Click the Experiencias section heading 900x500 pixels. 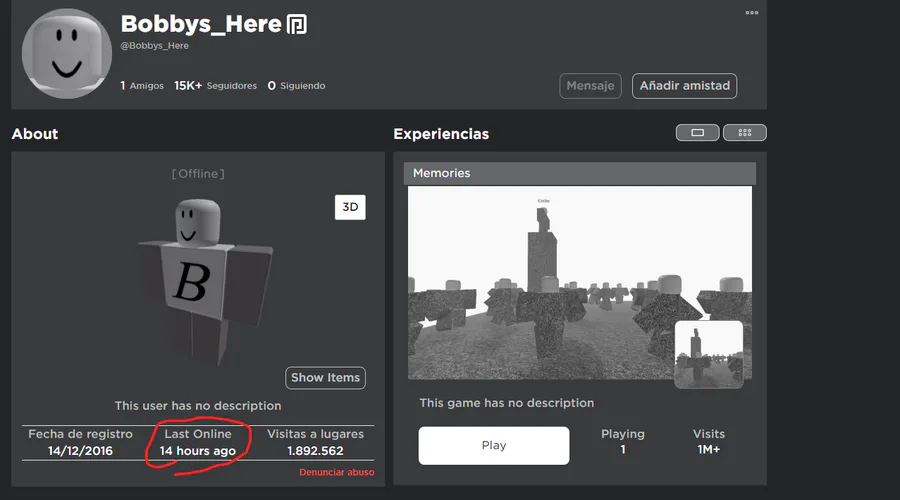(x=441, y=134)
